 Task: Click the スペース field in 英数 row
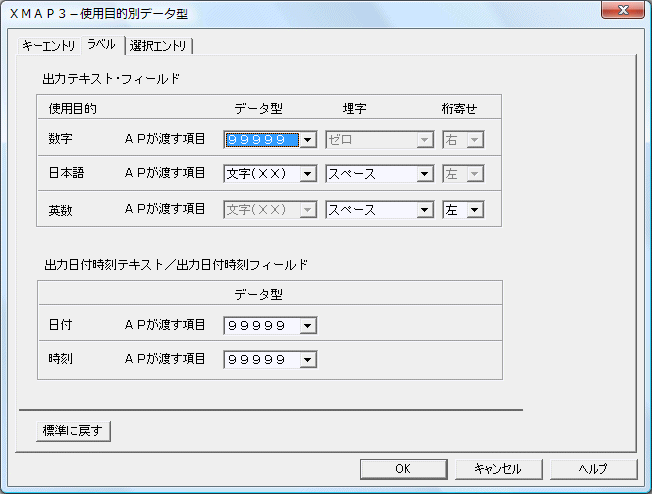point(371,210)
